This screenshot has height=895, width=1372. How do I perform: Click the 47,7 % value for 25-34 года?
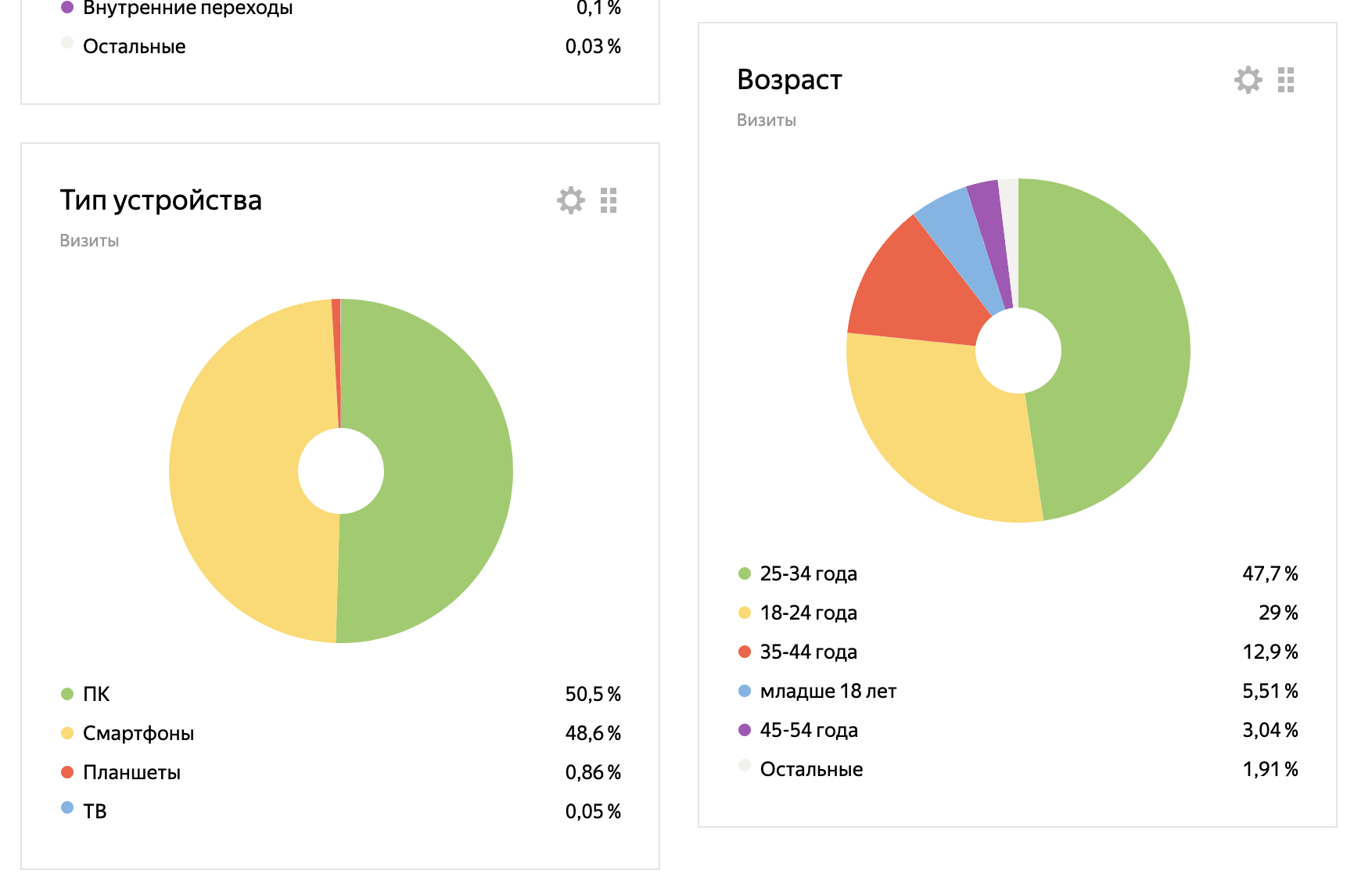tap(1270, 573)
